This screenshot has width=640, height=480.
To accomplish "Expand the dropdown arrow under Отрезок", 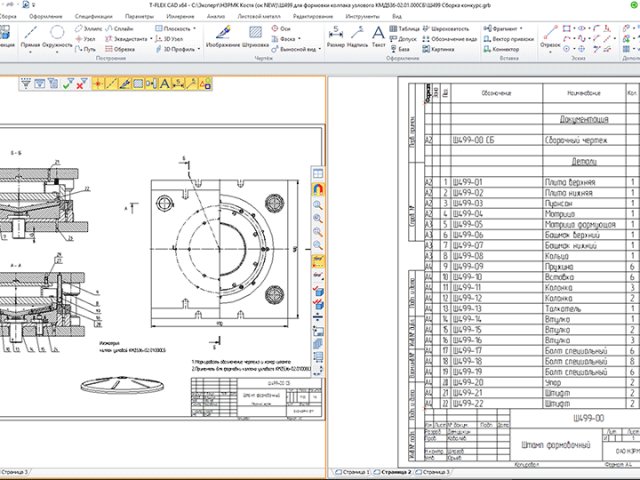I will (550, 53).
